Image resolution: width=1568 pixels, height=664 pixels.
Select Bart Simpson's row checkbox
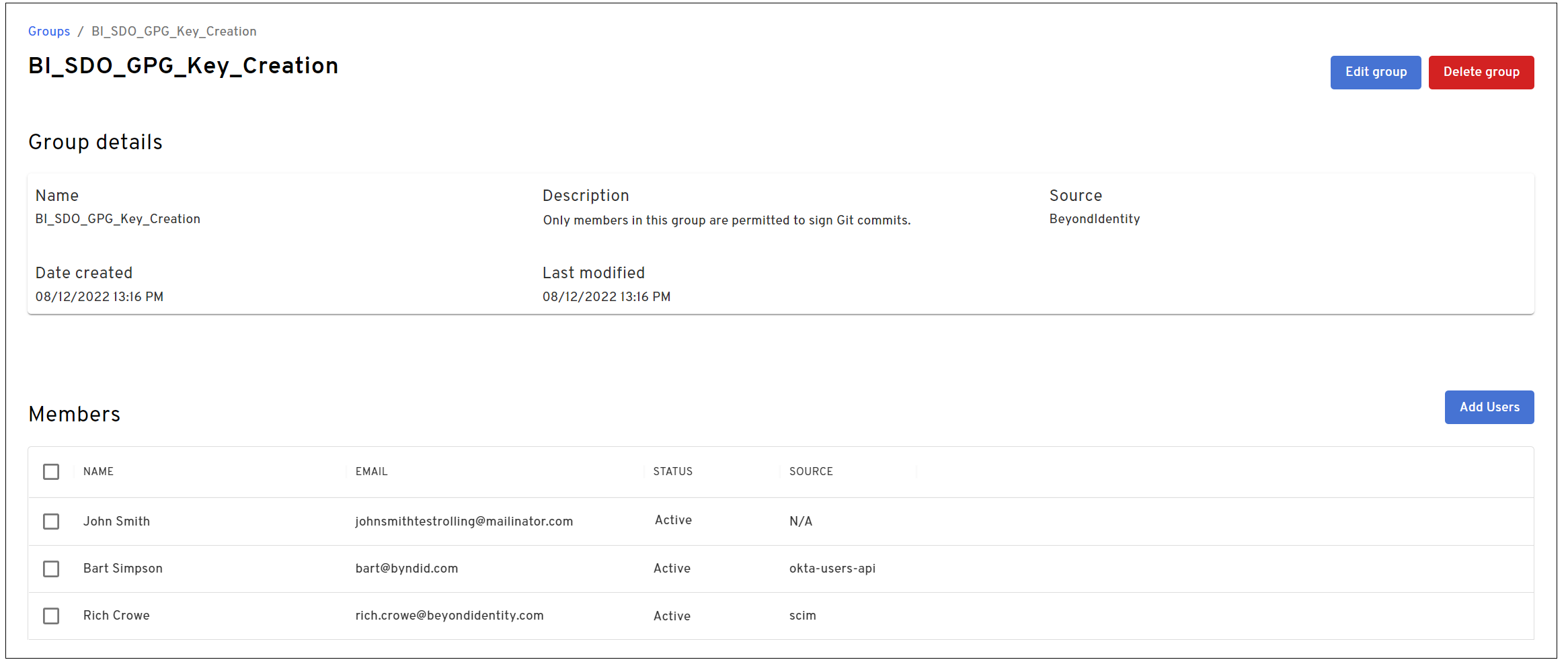pos(51,569)
